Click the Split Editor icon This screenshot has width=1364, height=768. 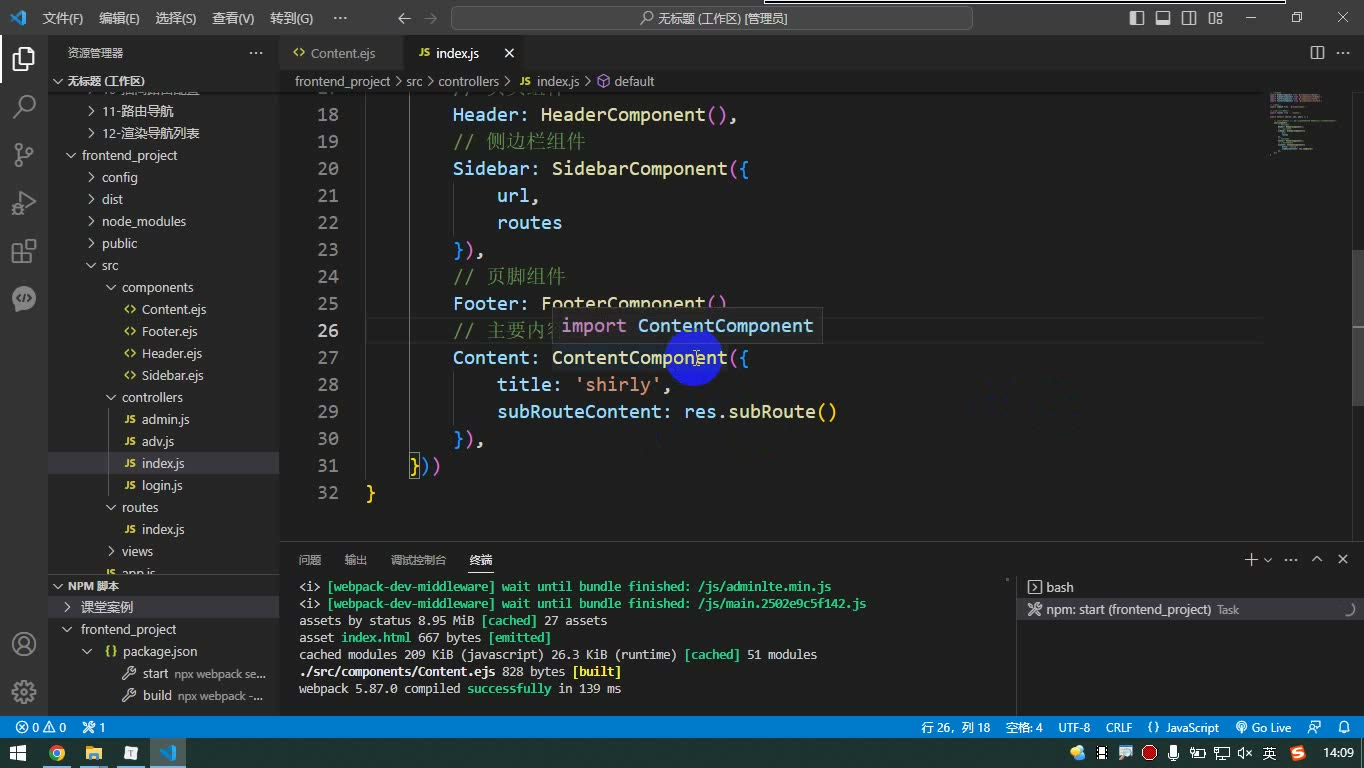(x=1317, y=53)
